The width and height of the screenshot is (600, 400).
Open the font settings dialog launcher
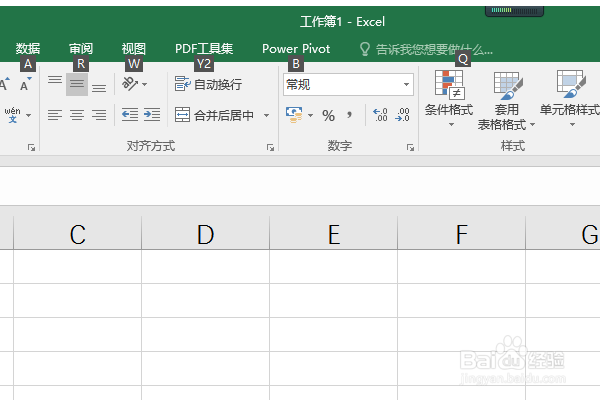[31, 147]
